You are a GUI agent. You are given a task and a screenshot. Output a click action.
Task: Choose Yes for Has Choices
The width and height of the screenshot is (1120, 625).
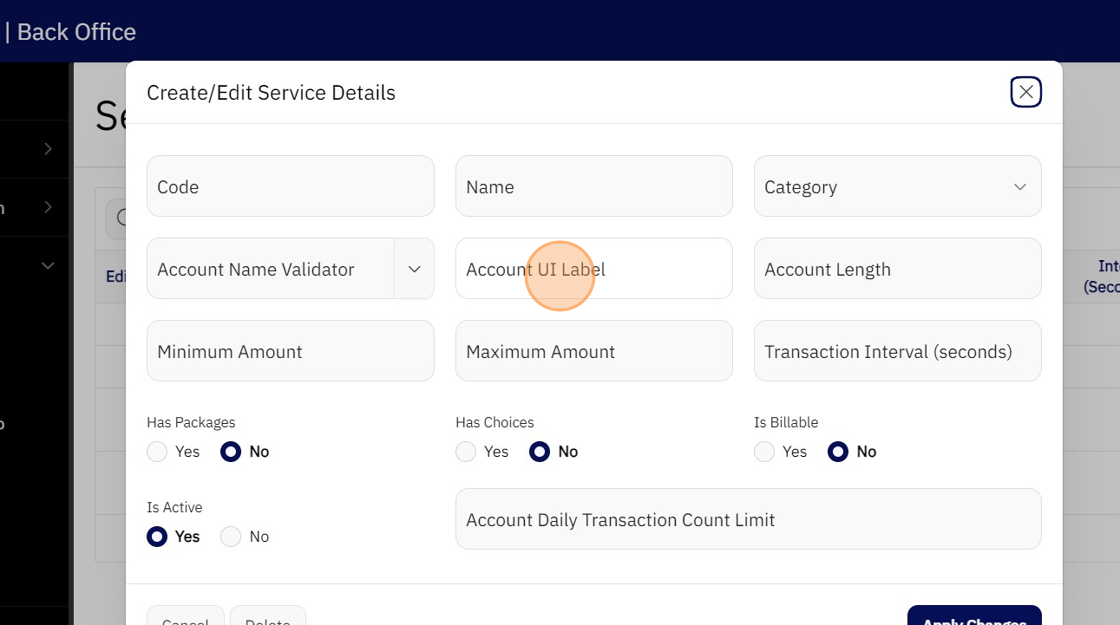[466, 452]
